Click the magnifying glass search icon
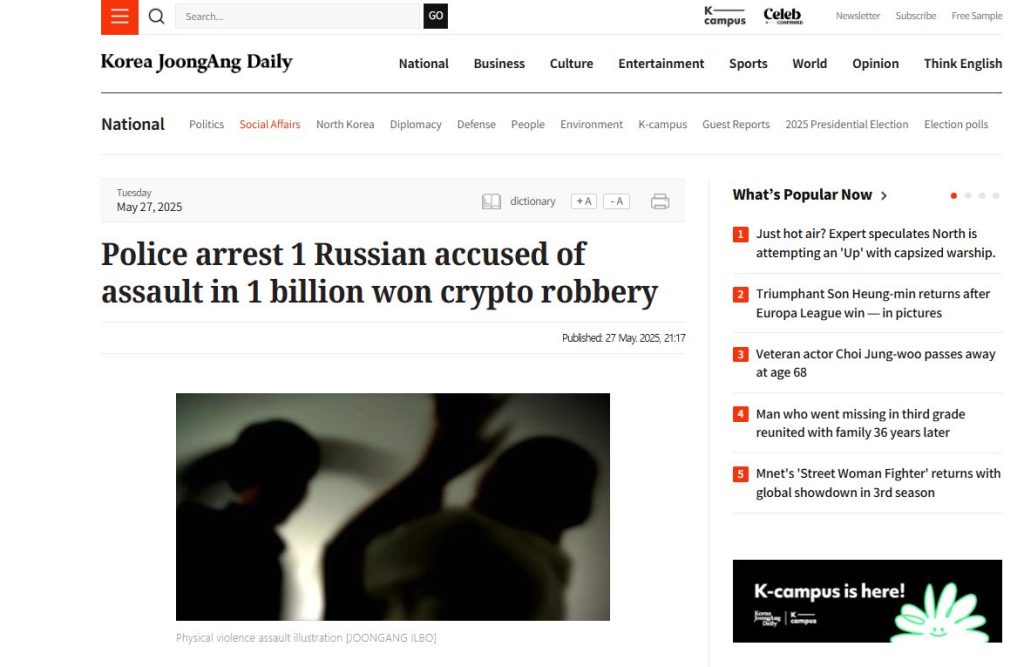Viewport: 1024px width, 667px height. [x=156, y=16]
